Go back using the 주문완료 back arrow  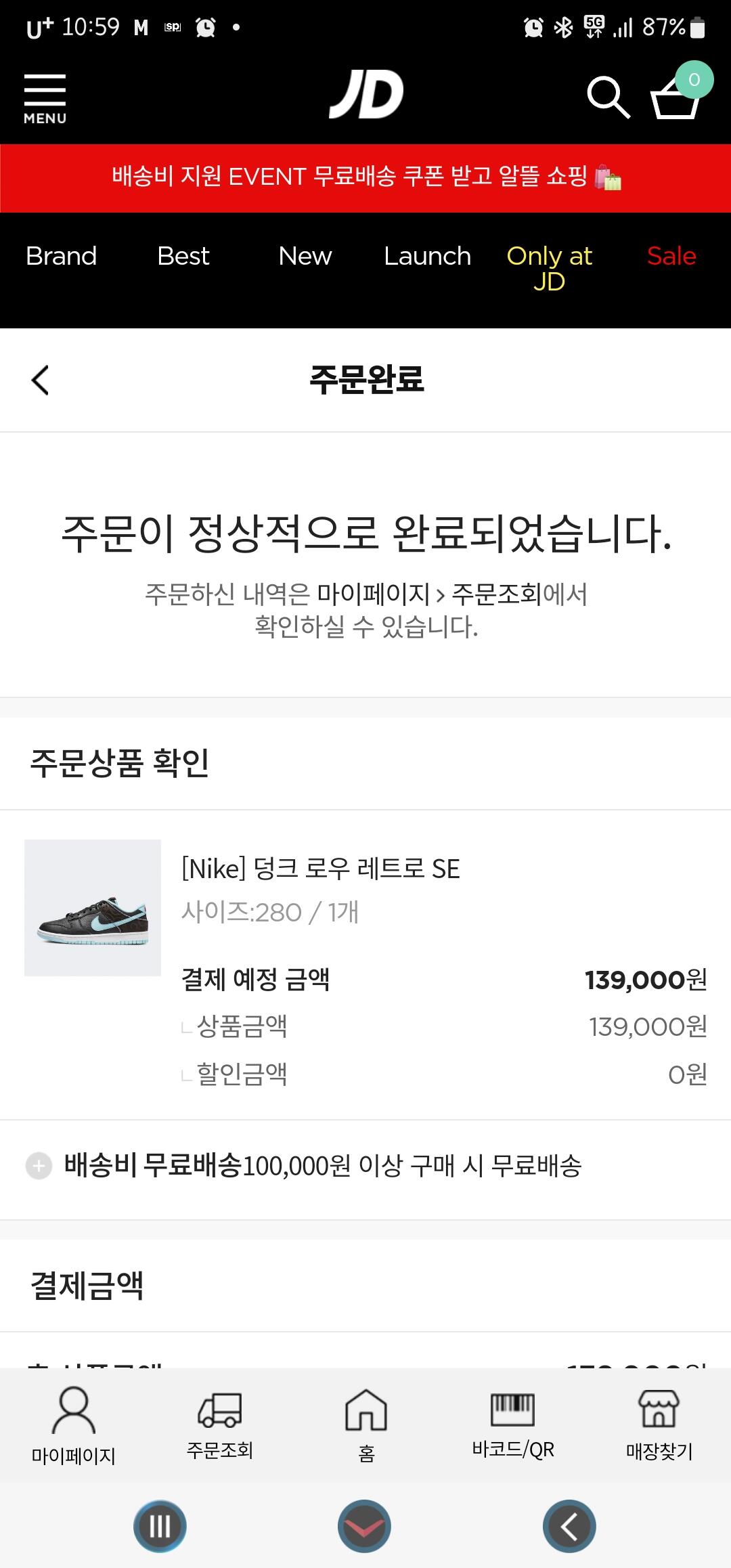tap(41, 380)
